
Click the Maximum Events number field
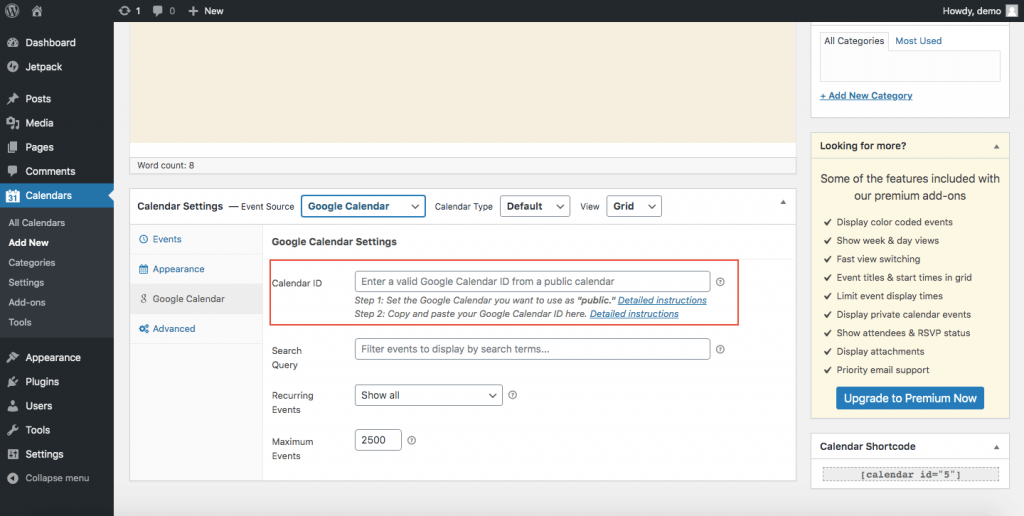tap(378, 440)
